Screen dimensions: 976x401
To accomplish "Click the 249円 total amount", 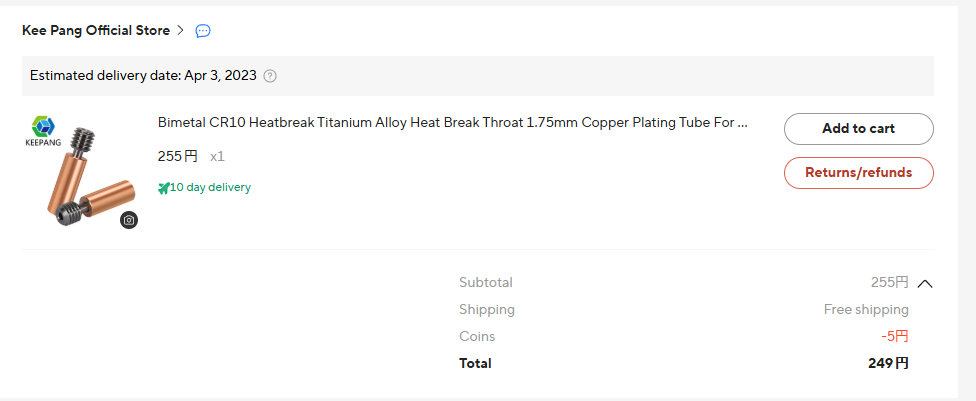I will 888,363.
